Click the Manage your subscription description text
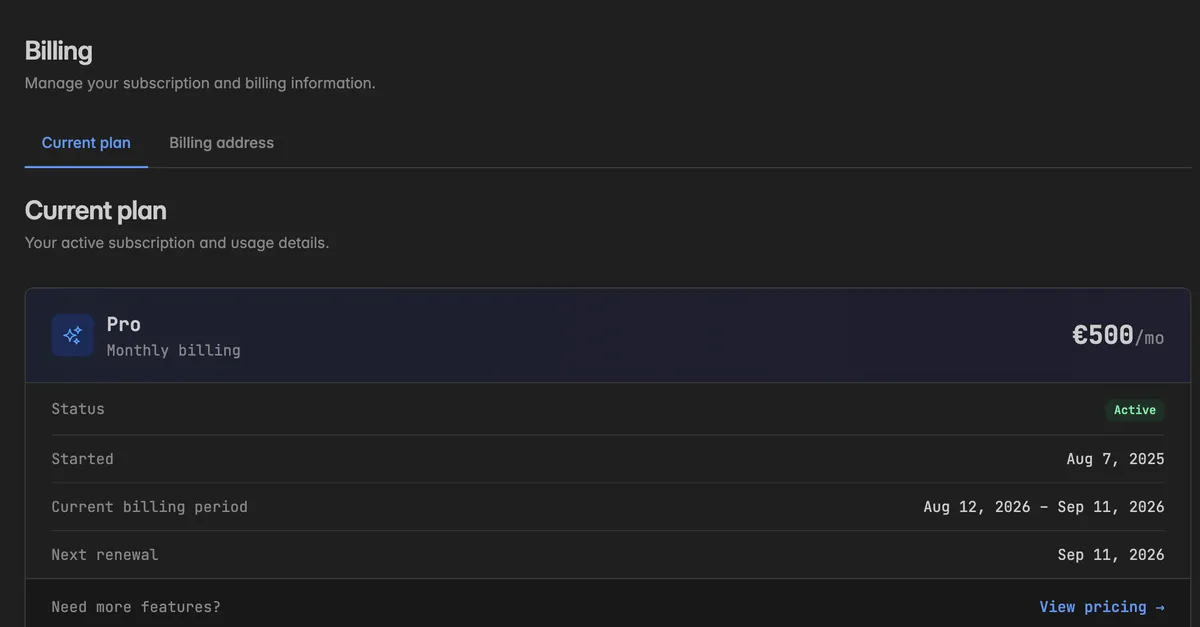Image resolution: width=1200 pixels, height=627 pixels. pos(200,83)
